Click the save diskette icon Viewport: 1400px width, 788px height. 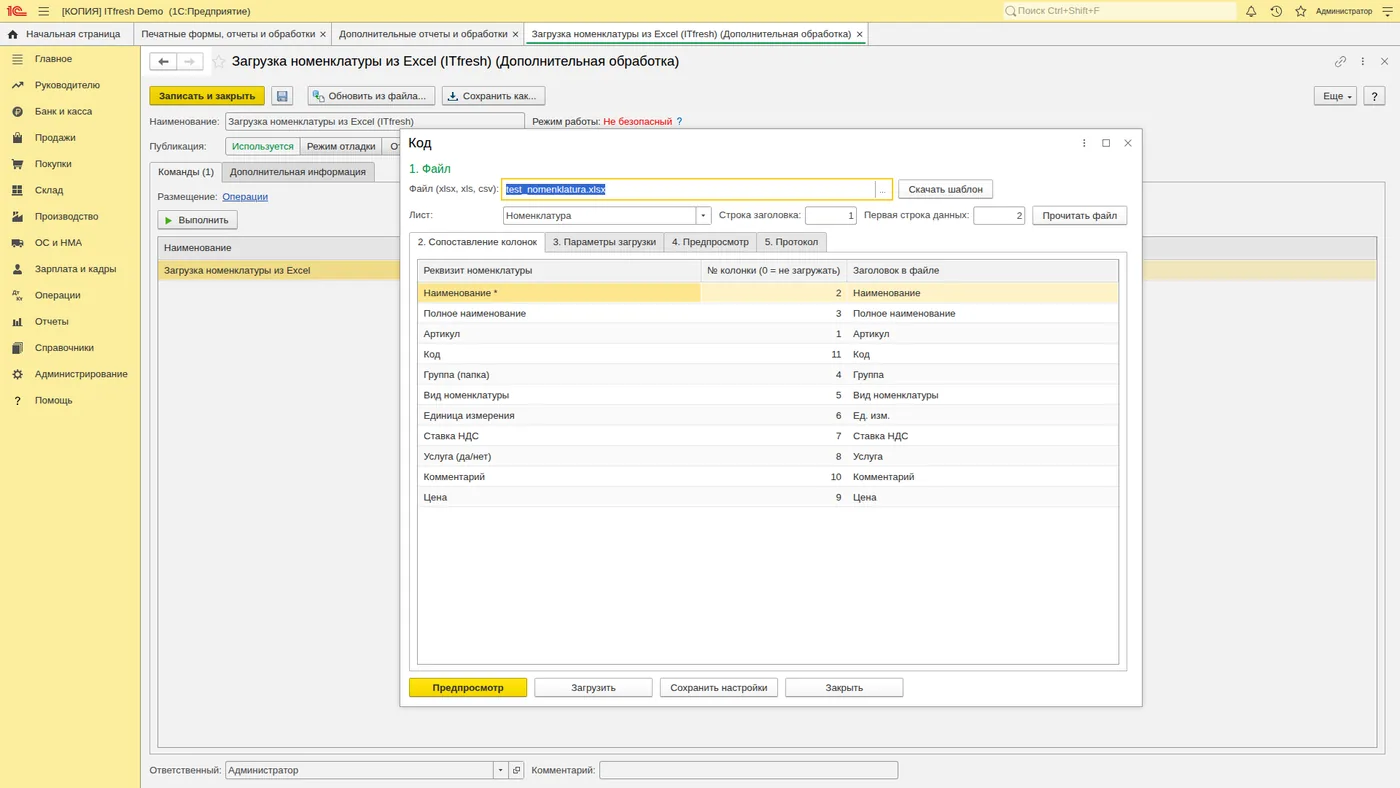(282, 96)
